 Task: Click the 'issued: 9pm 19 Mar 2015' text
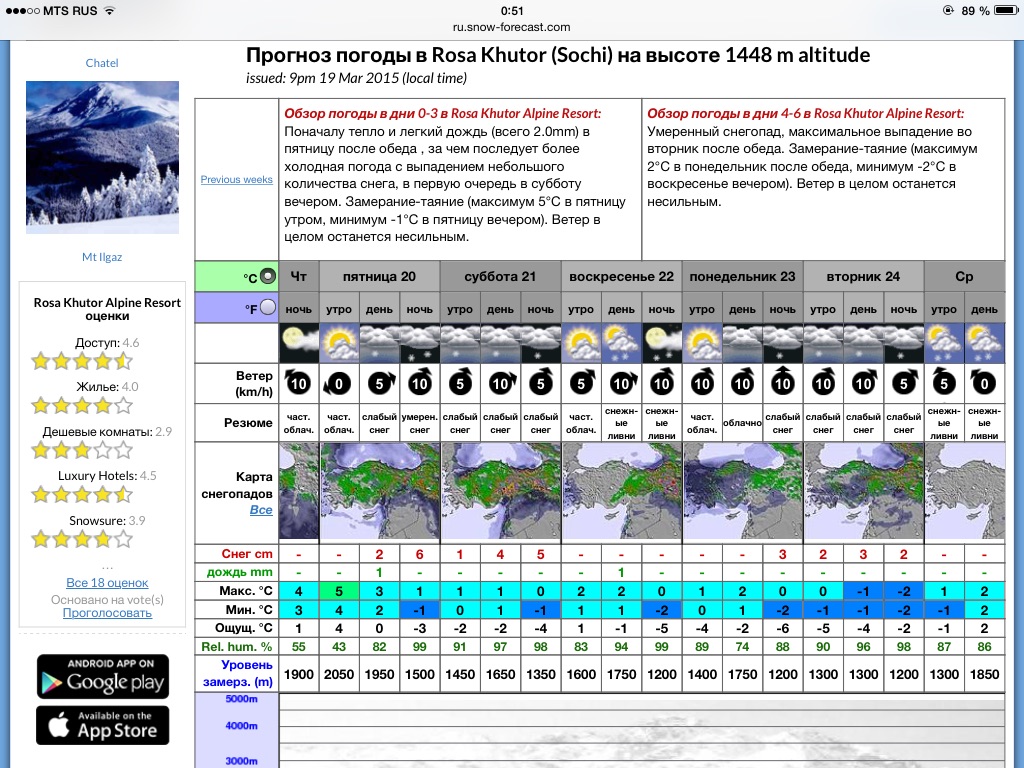[357, 78]
